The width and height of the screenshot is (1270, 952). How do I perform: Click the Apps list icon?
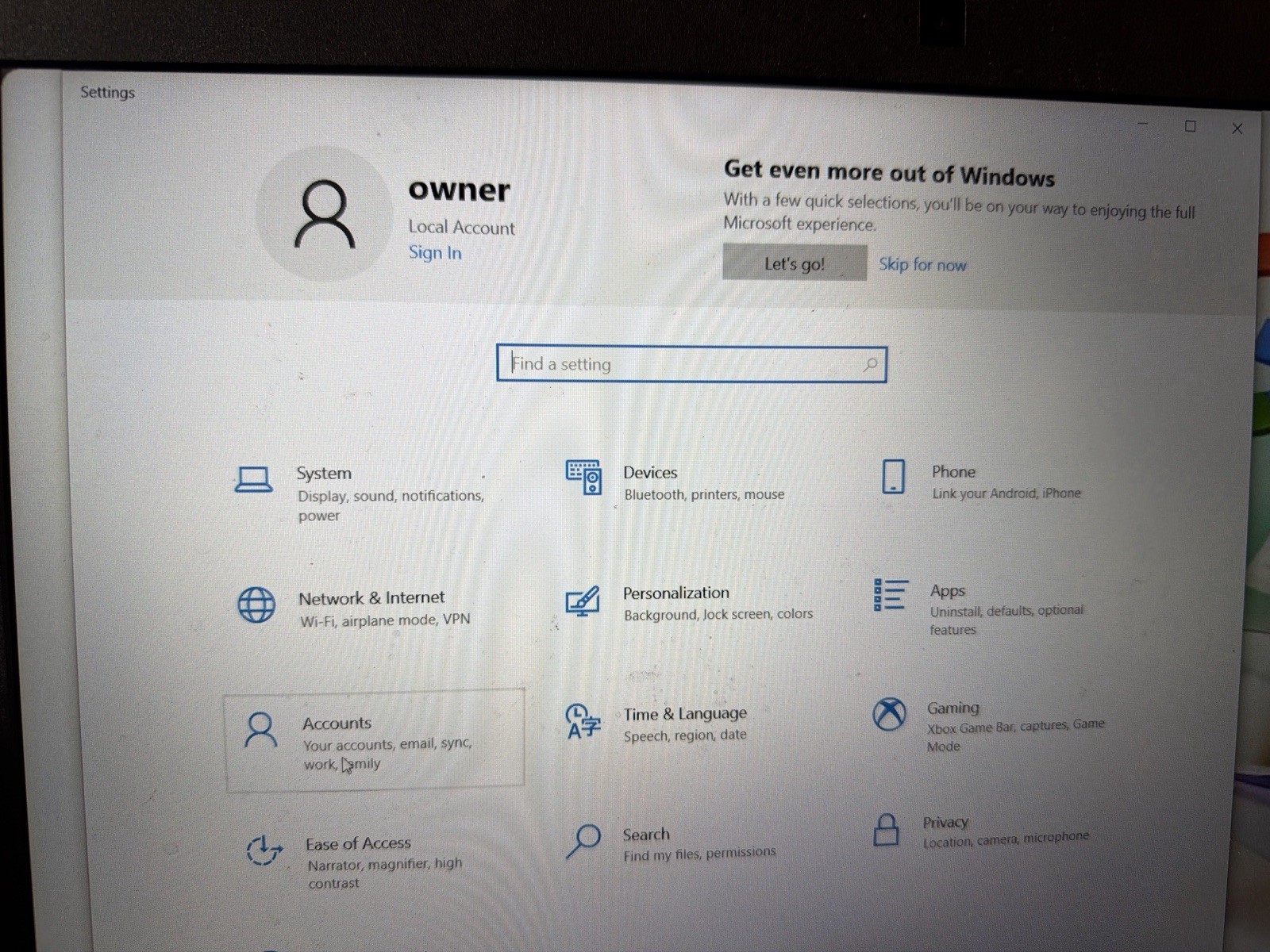pyautogui.click(x=890, y=594)
